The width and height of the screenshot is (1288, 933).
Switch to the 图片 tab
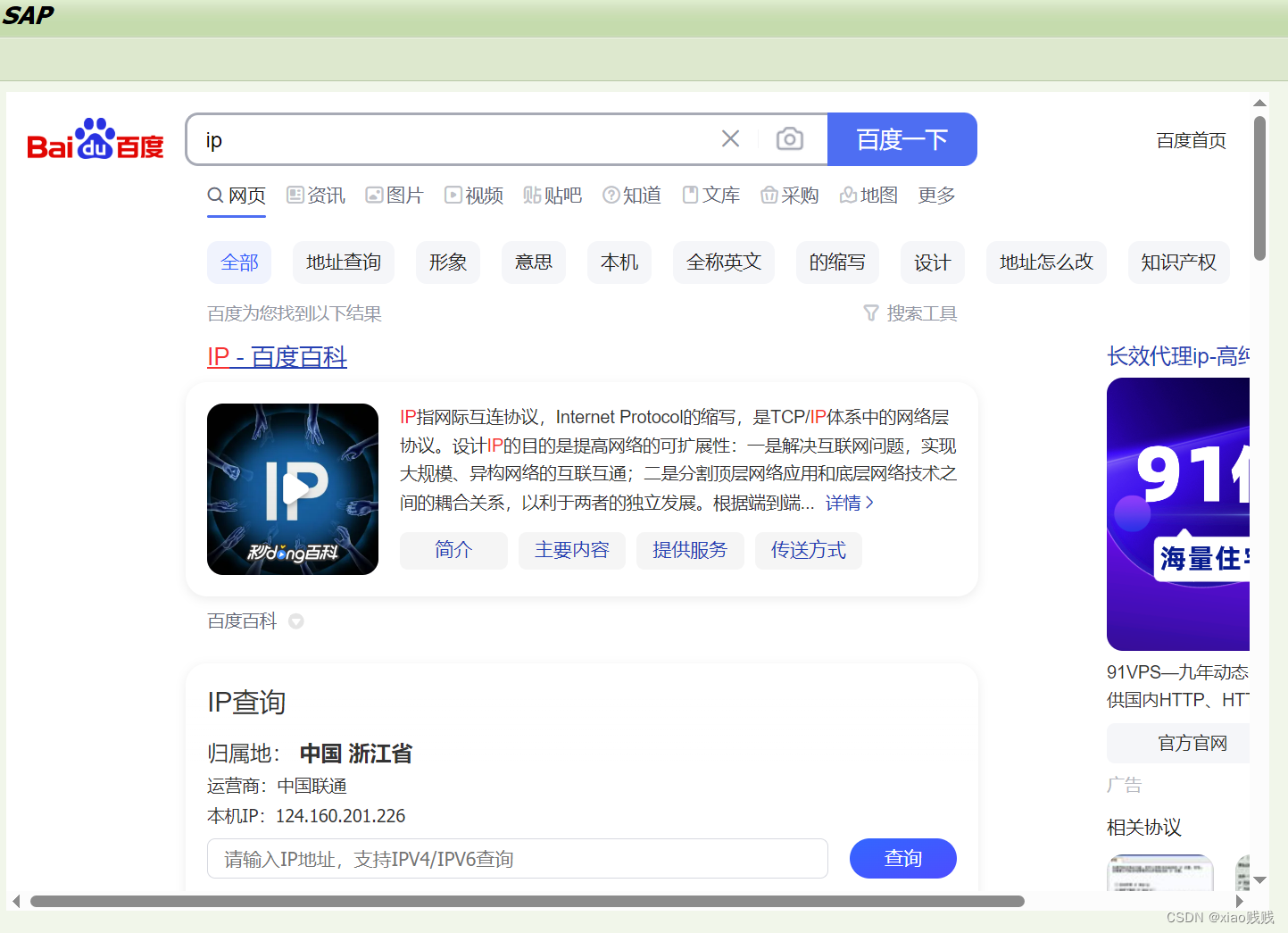coord(395,196)
